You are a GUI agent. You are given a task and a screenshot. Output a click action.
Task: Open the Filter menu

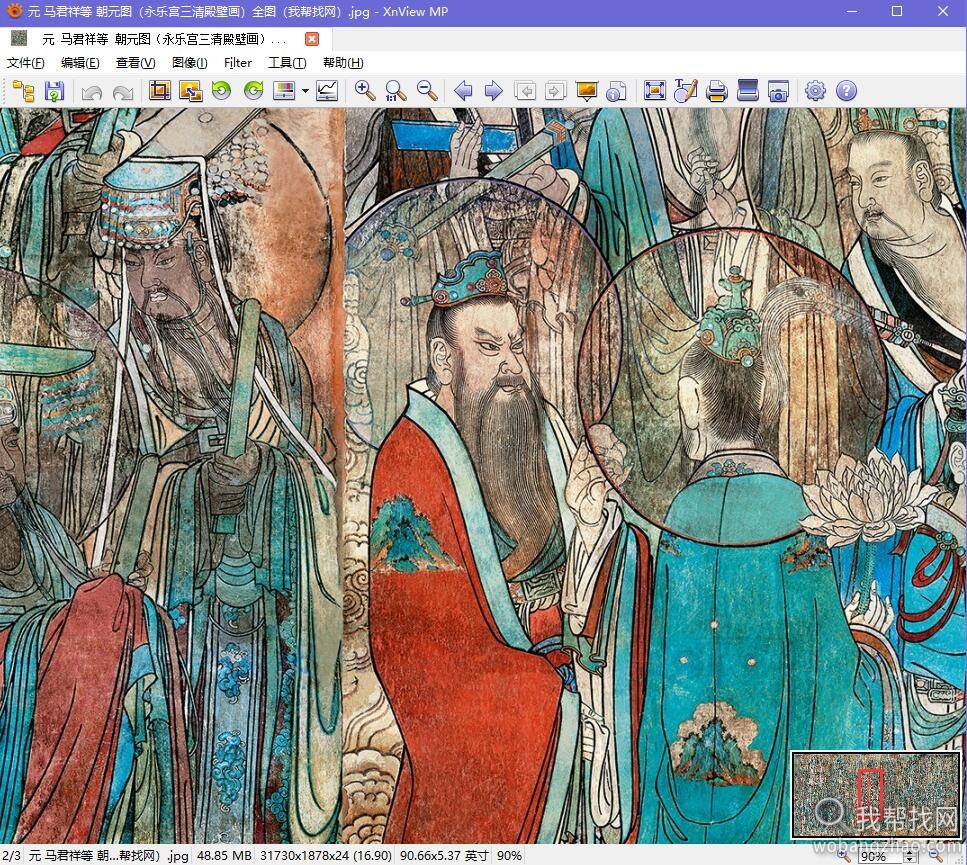pyautogui.click(x=238, y=63)
